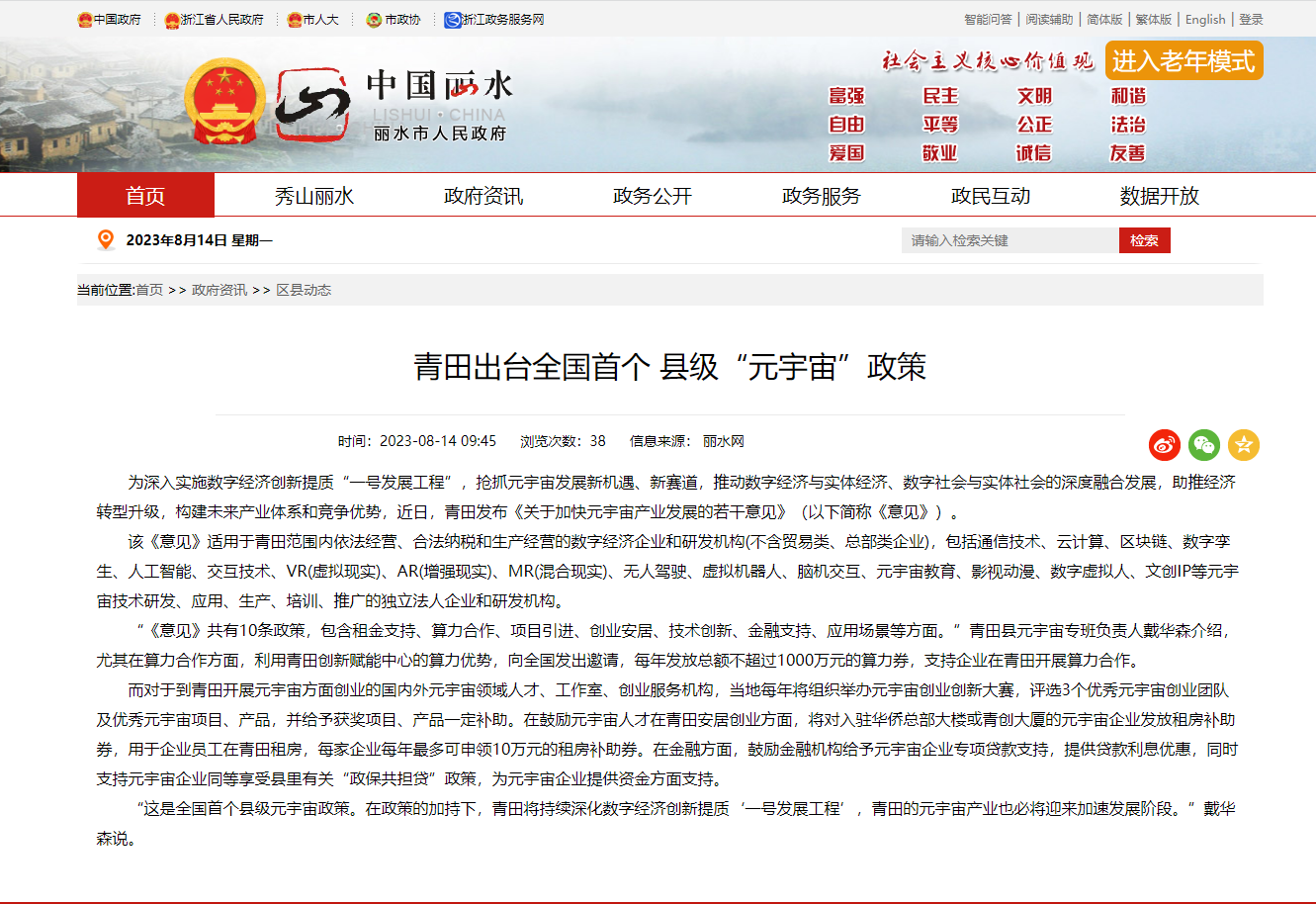This screenshot has width=1316, height=904.
Task: Click the yellow star favorites icon
Action: tap(1244, 445)
